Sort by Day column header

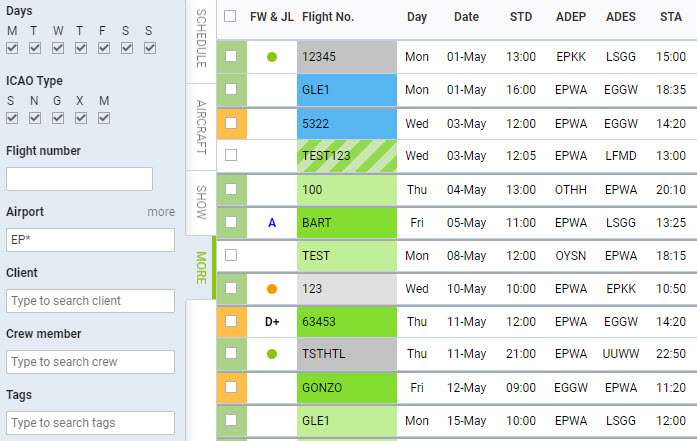[x=417, y=17]
